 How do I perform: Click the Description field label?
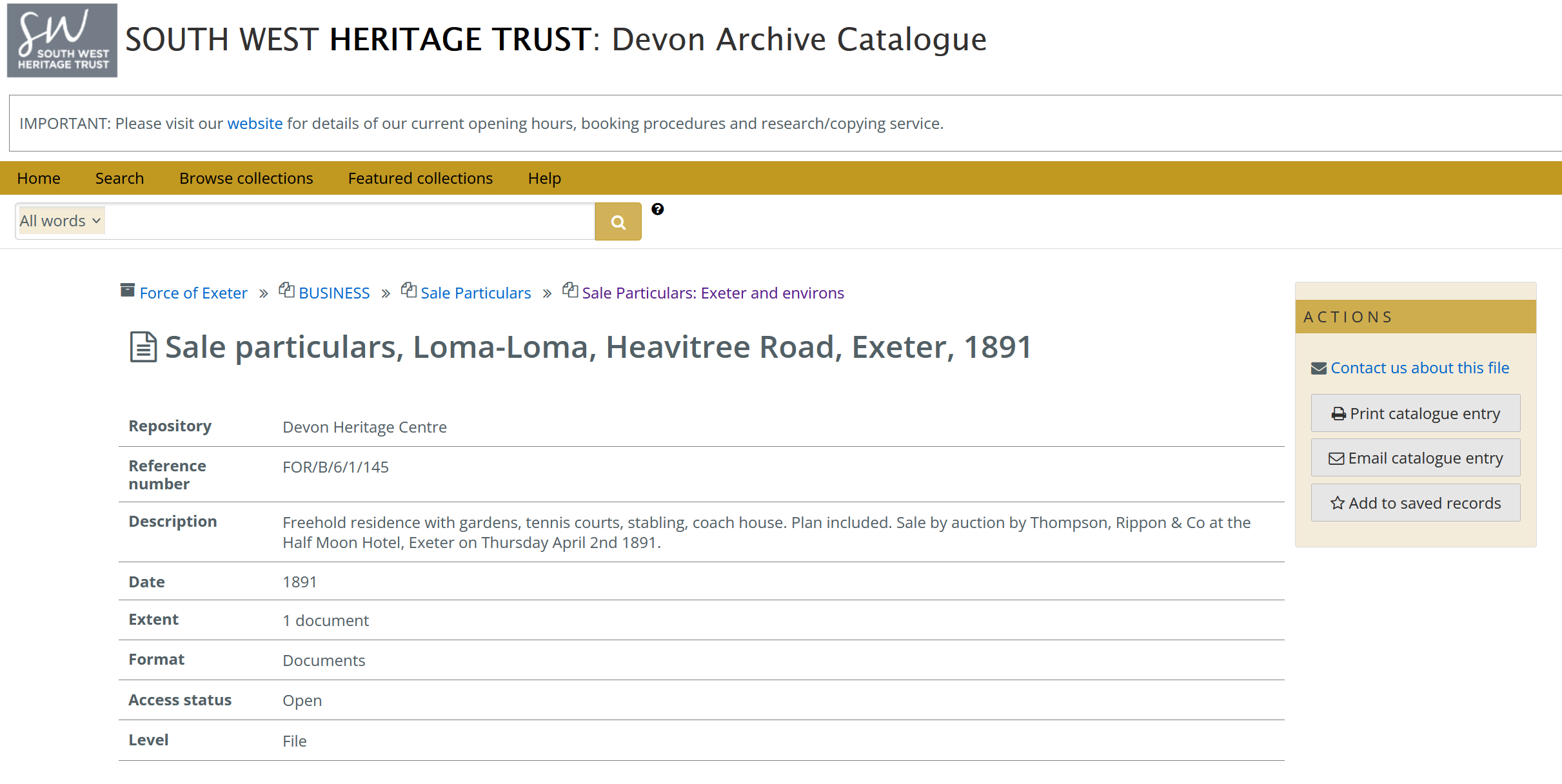click(x=173, y=521)
